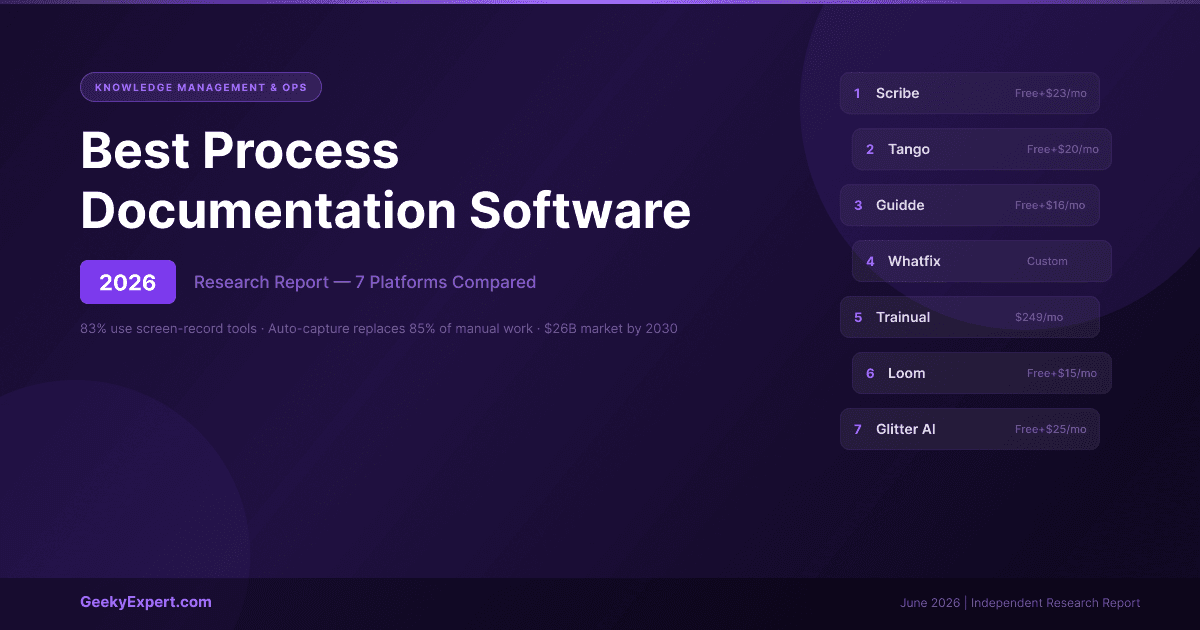Click the Loom platform name
This screenshot has width=1200, height=630.
(907, 373)
